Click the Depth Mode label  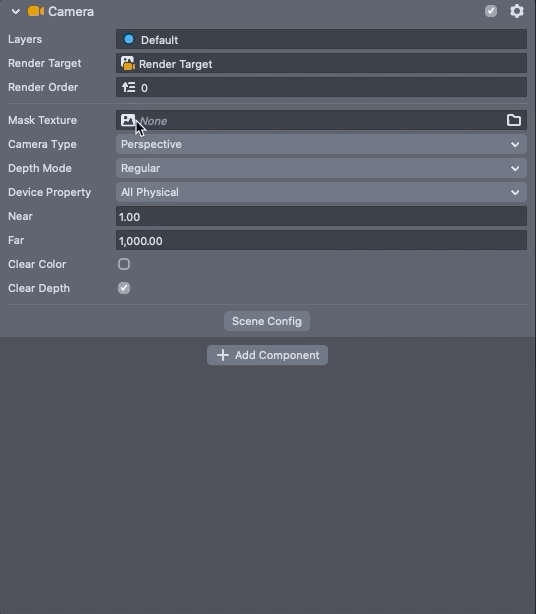[x=40, y=168]
